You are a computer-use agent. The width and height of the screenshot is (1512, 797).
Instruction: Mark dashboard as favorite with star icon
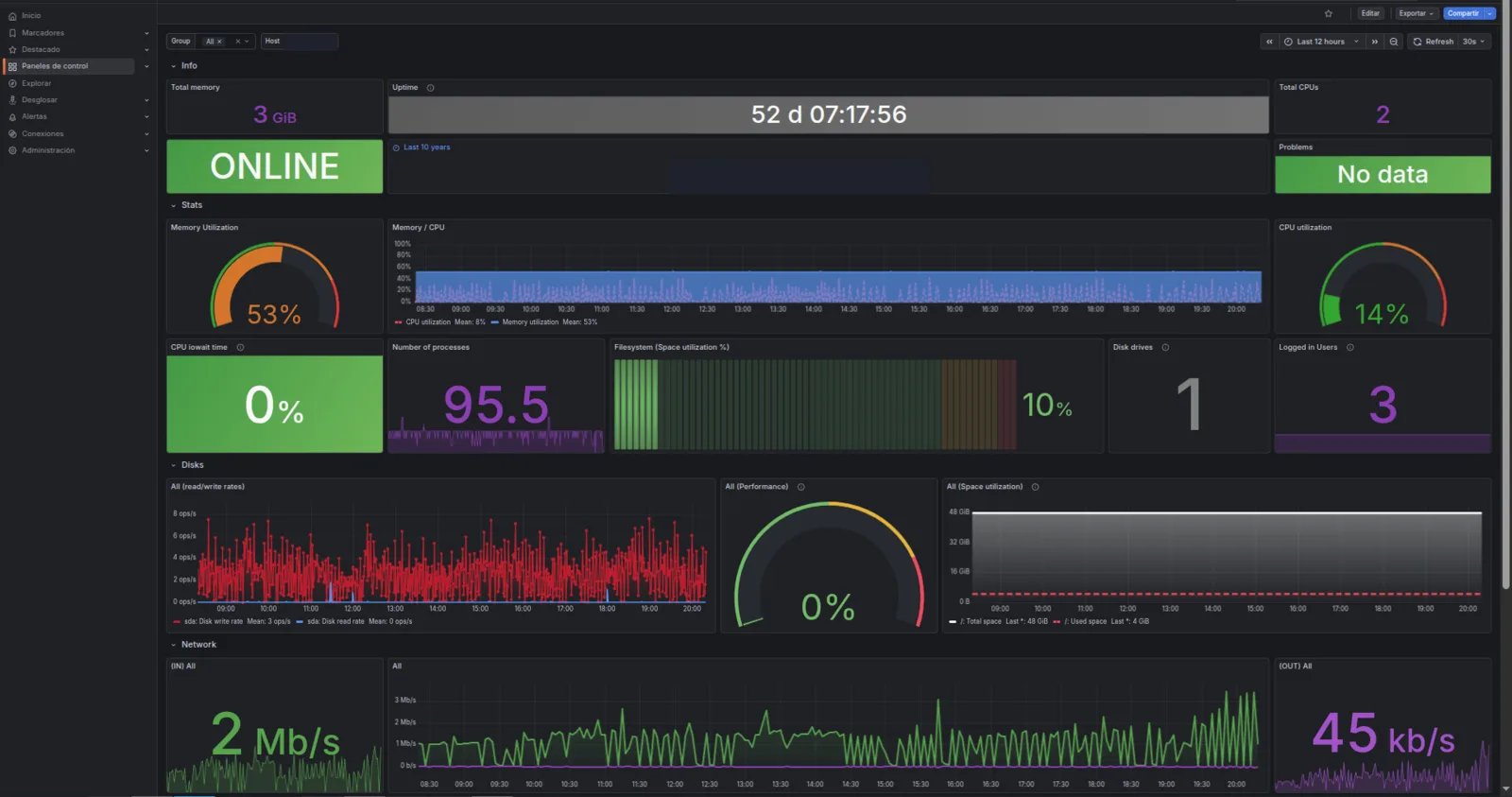(x=1329, y=13)
